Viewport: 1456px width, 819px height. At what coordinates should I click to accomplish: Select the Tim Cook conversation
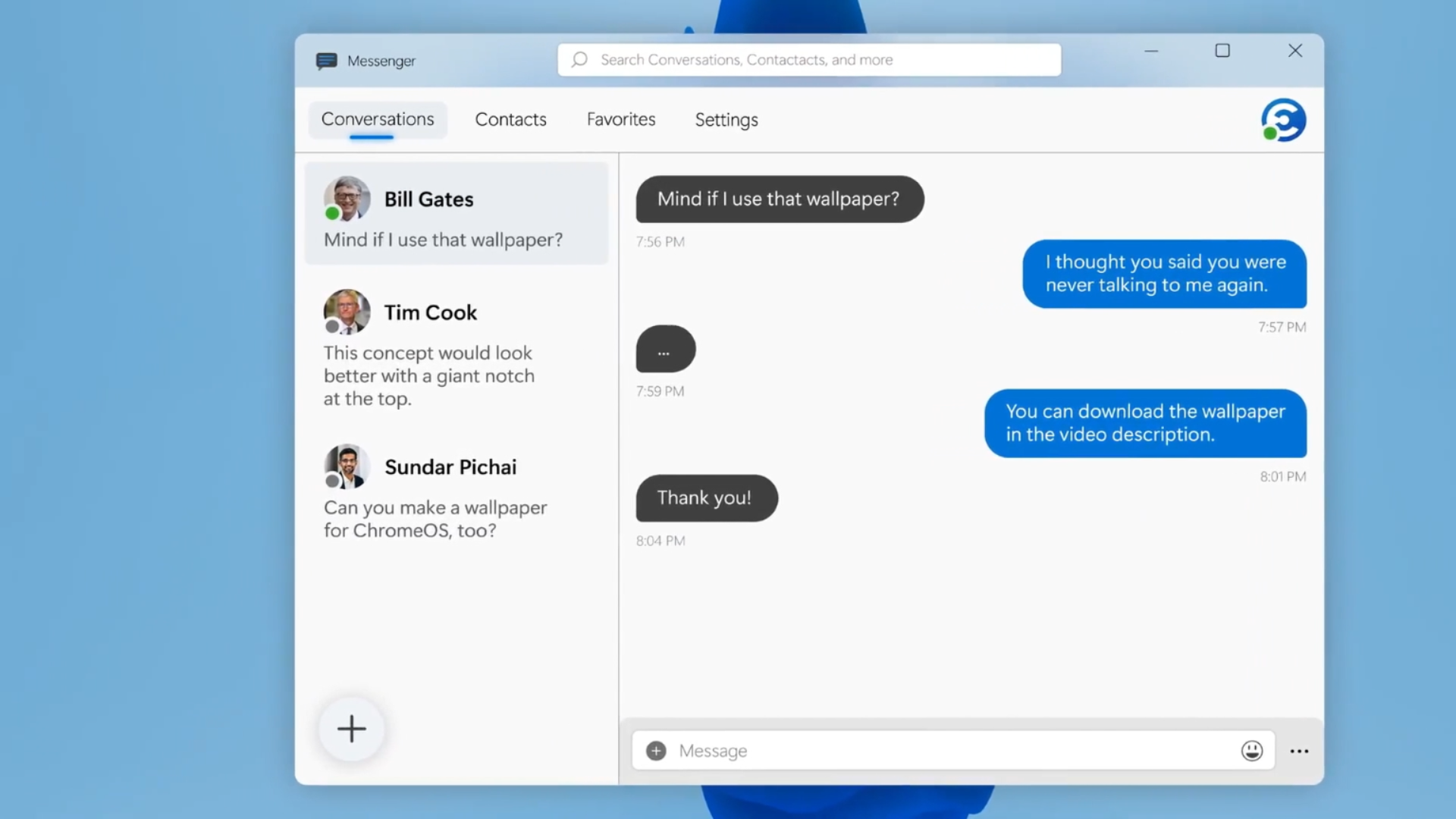pos(457,352)
